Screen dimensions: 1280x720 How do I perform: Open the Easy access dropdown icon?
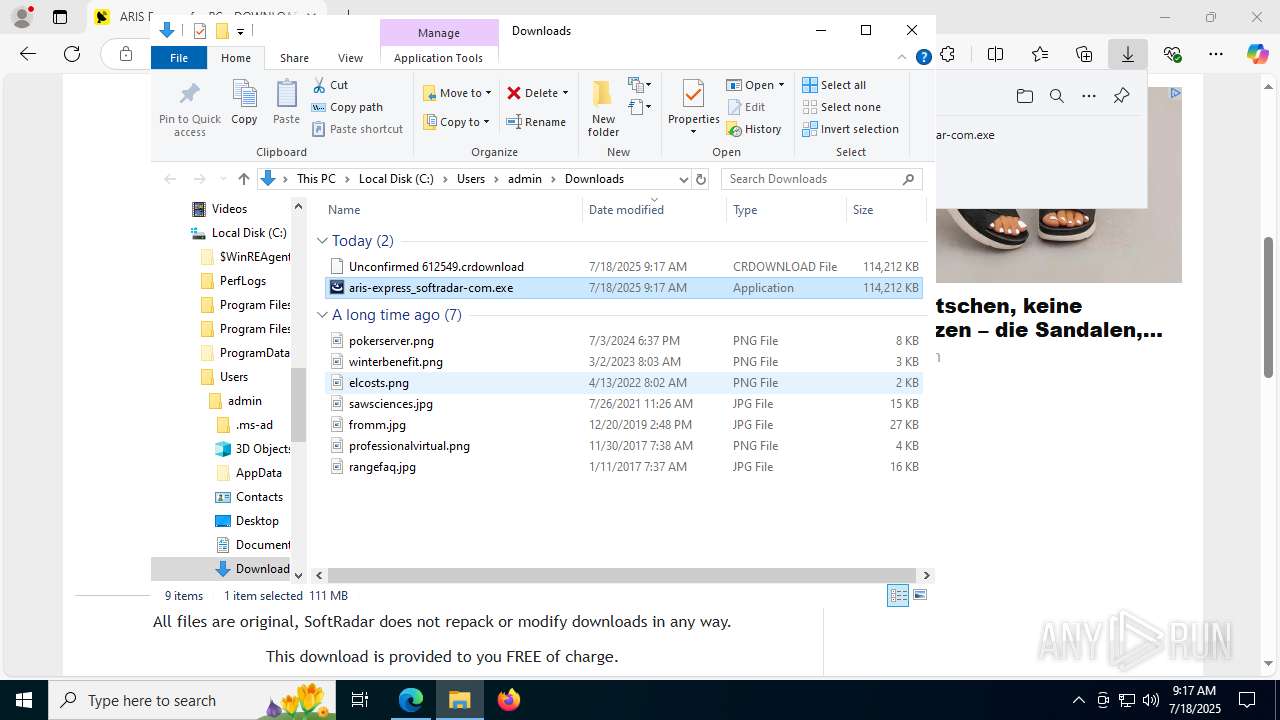point(640,107)
